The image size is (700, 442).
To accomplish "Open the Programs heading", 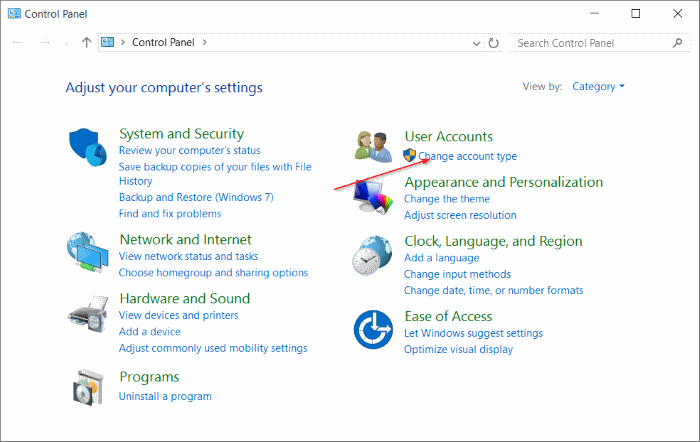I will [x=149, y=377].
